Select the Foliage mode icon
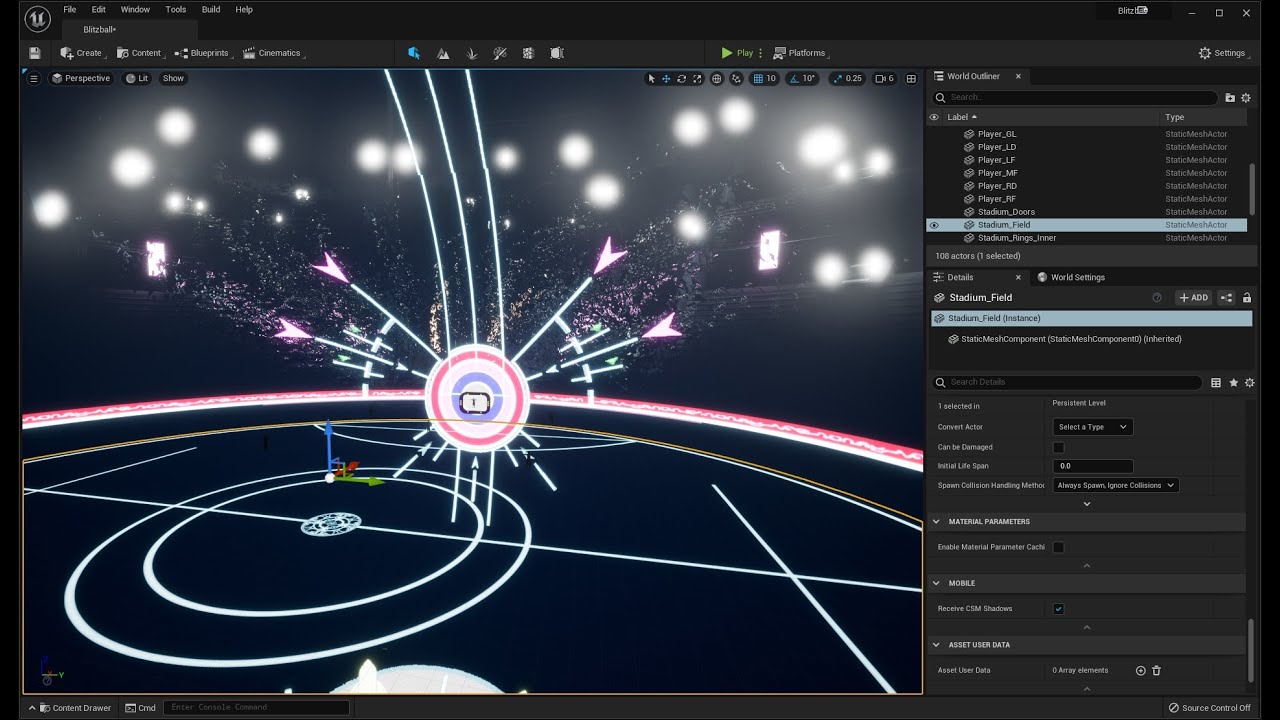1280x720 pixels. click(471, 53)
